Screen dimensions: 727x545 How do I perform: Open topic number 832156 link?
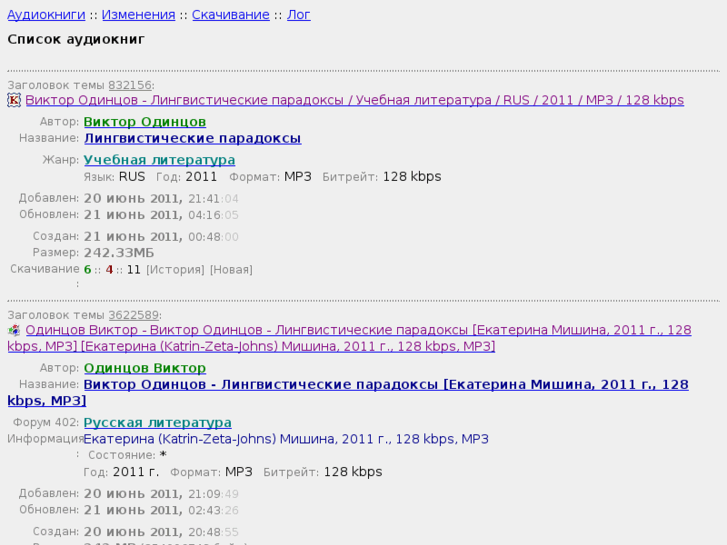click(130, 85)
